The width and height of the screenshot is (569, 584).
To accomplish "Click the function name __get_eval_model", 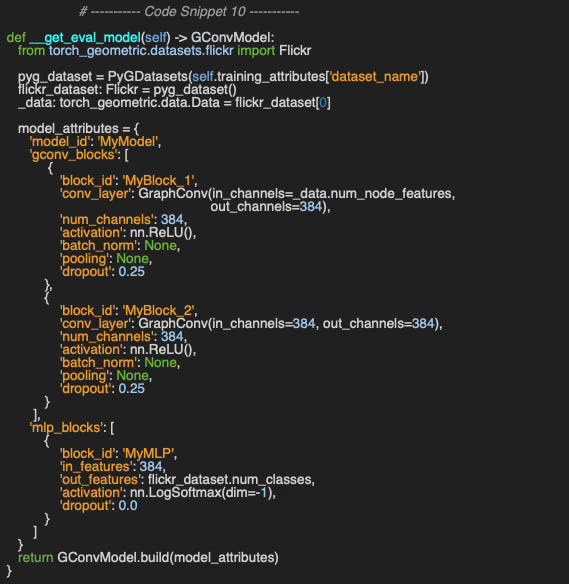I will 85,38.
